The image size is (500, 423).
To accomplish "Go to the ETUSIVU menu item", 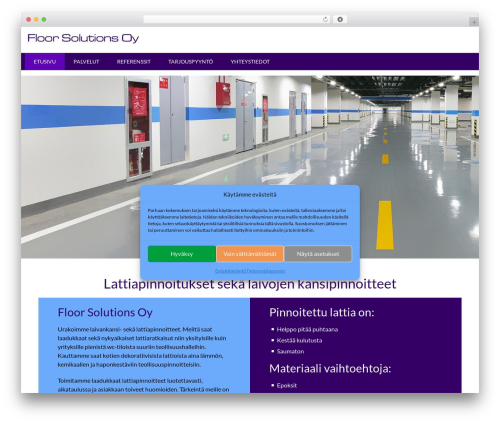I will pyautogui.click(x=45, y=62).
